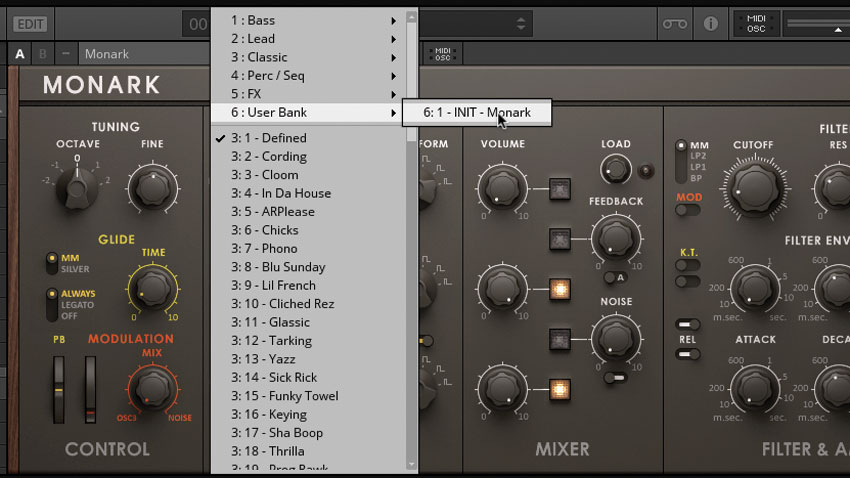Click the EDIT button in the header
The image size is (850, 478).
(x=30, y=24)
